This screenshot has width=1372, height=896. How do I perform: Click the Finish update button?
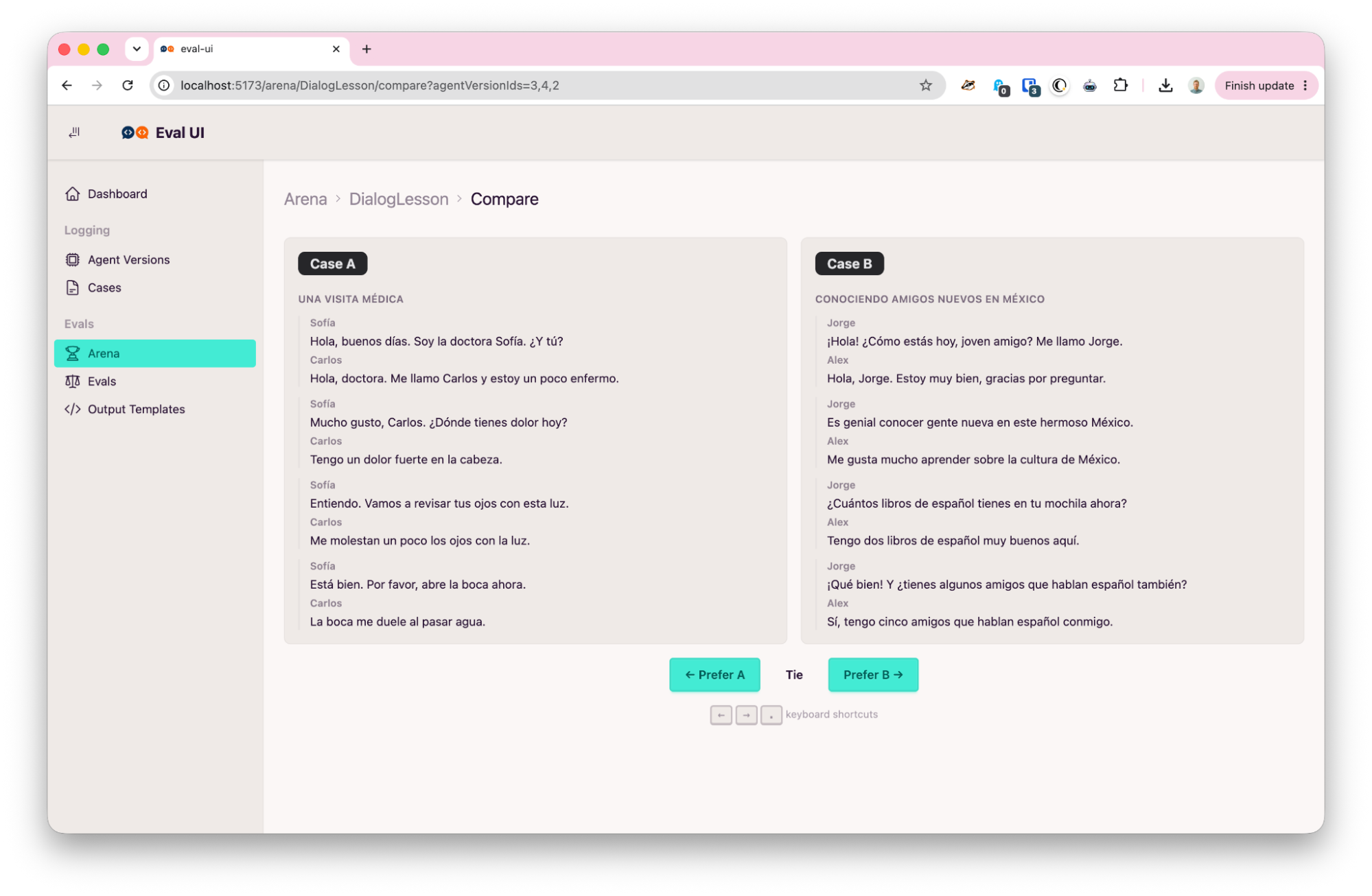tap(1259, 85)
